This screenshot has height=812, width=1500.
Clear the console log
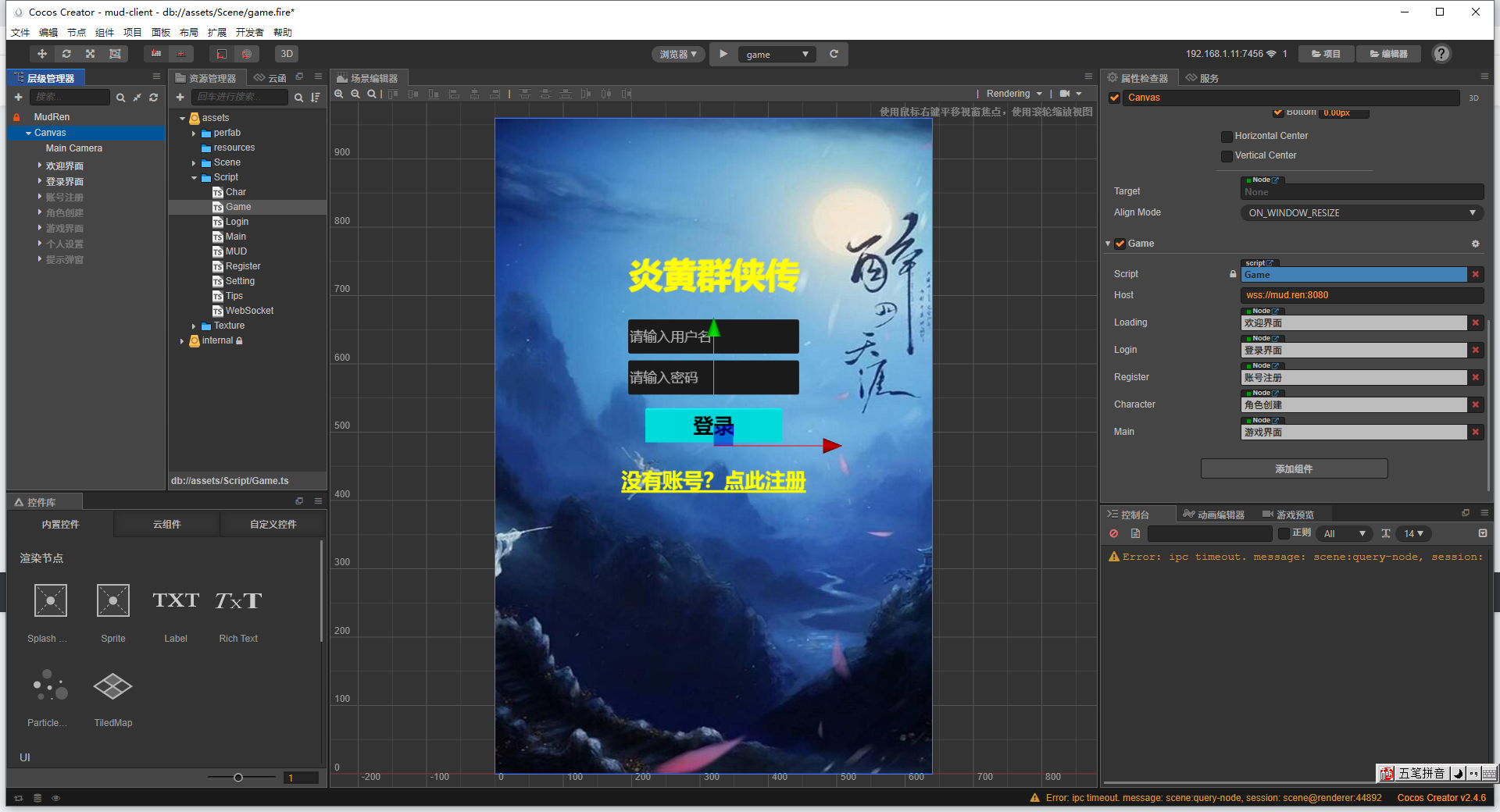coord(1114,533)
